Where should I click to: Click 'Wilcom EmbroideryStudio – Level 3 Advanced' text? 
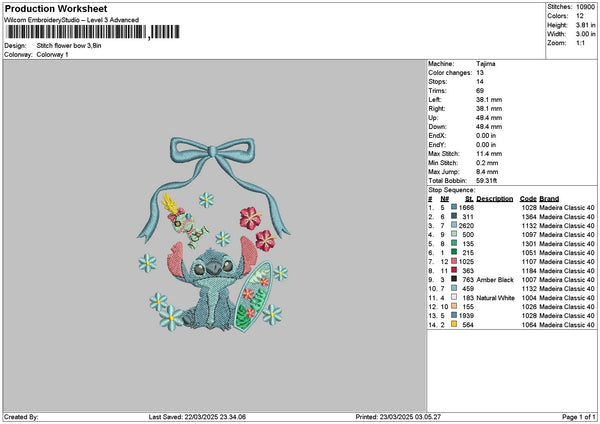(x=72, y=20)
